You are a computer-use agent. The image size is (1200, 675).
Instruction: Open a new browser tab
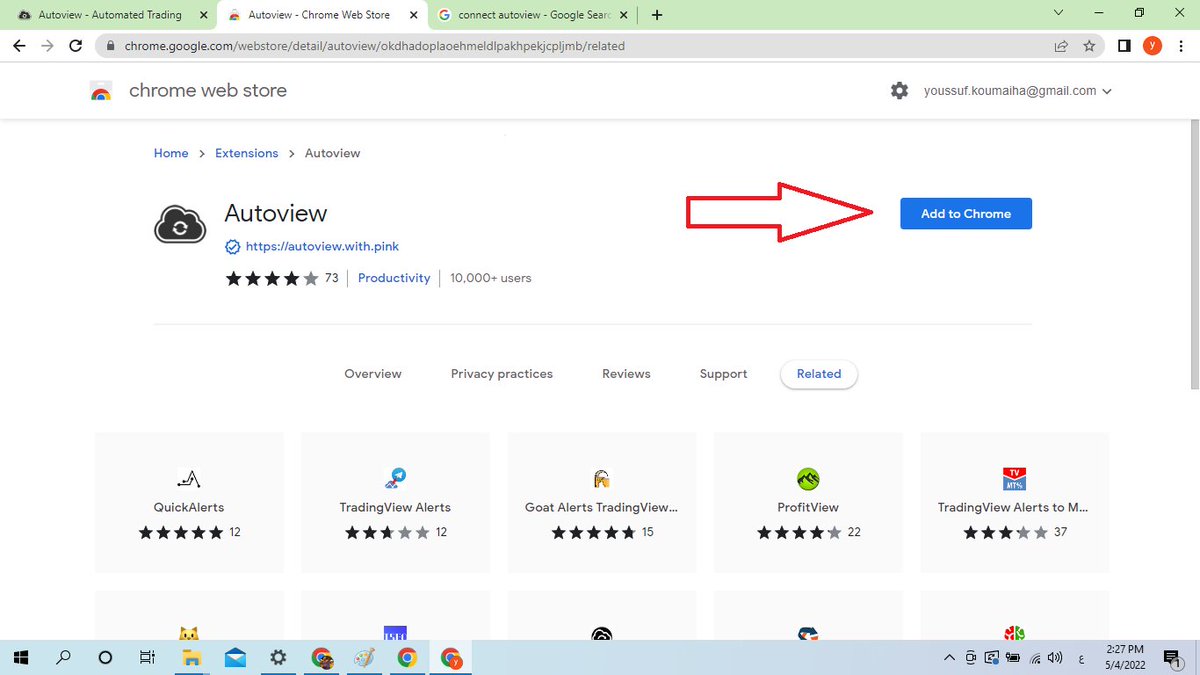656,15
